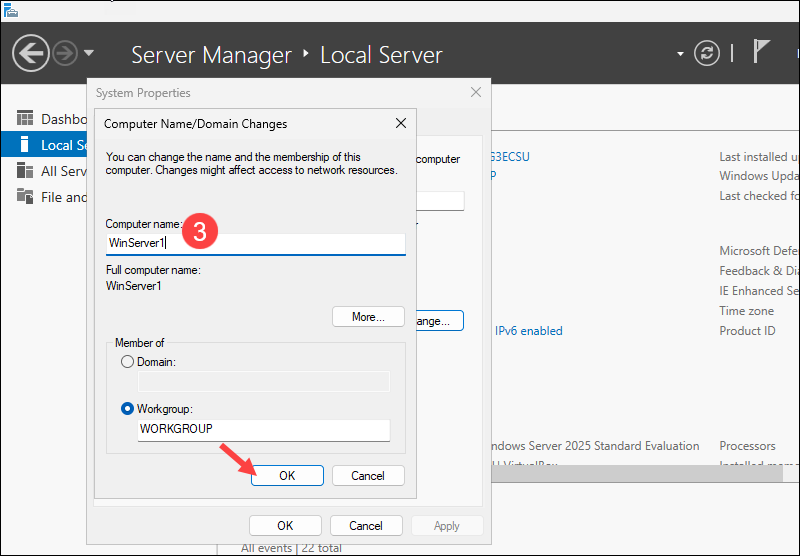The image size is (800, 556).
Task: Open File and Storage Services icon
Action: click(x=25, y=197)
